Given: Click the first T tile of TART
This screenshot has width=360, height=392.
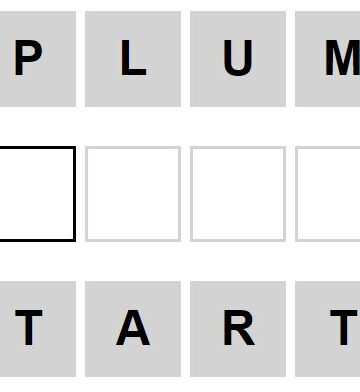Looking at the screenshot, I should click(x=38, y=329).
